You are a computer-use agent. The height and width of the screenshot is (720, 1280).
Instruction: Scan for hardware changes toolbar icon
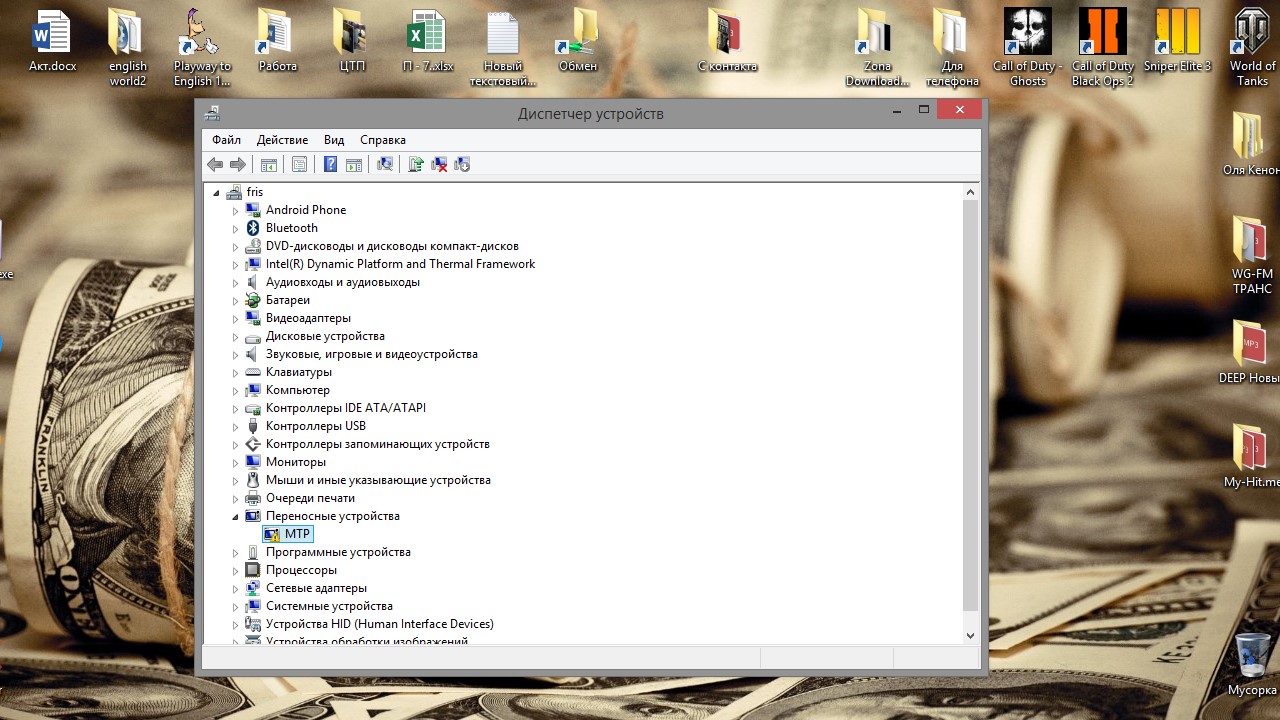point(385,165)
